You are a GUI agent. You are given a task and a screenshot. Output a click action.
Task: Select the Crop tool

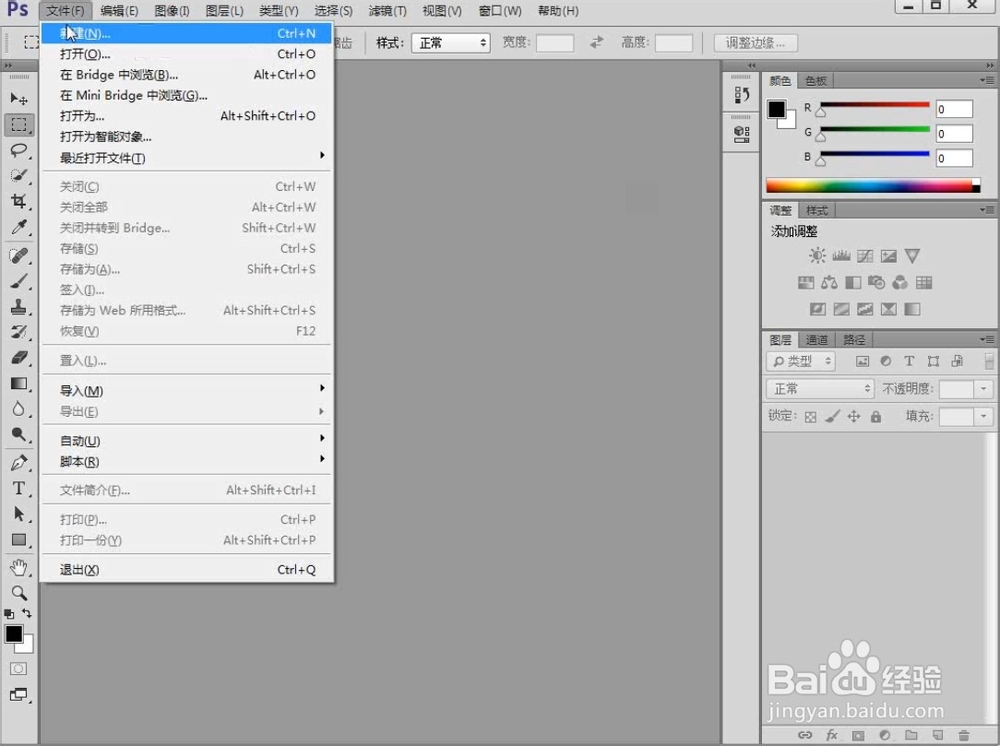click(18, 201)
